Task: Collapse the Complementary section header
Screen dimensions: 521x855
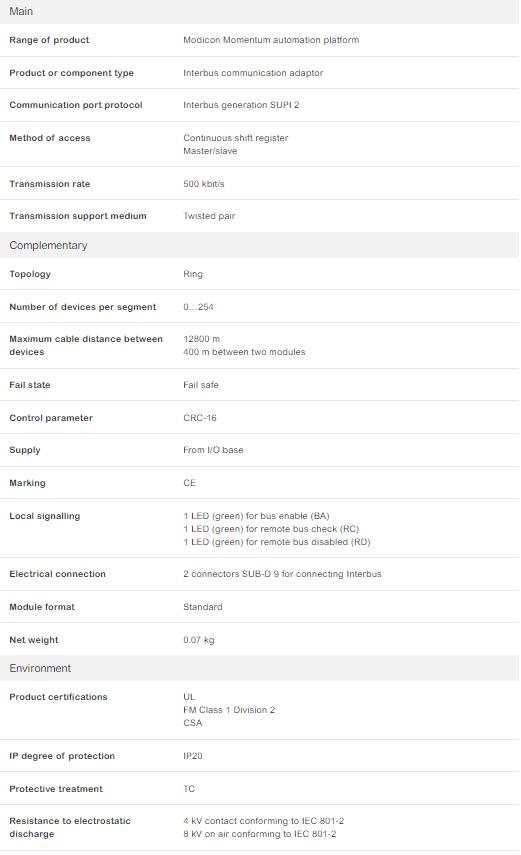Action: tap(260, 245)
